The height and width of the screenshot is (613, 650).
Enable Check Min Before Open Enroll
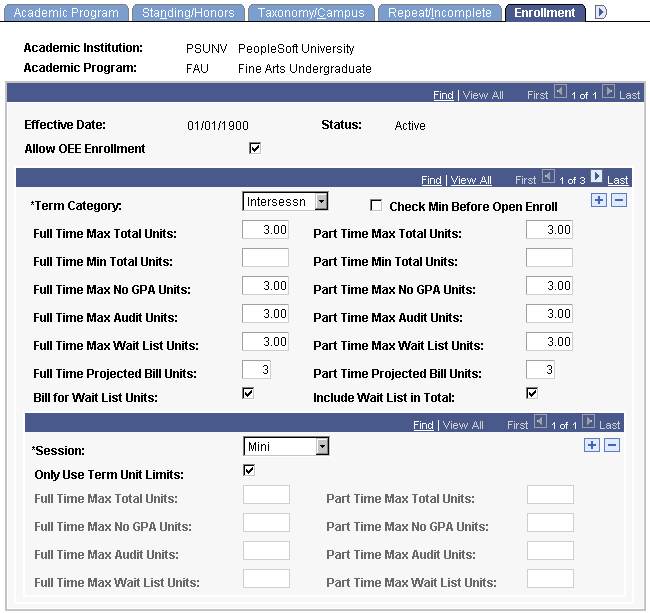tap(376, 206)
